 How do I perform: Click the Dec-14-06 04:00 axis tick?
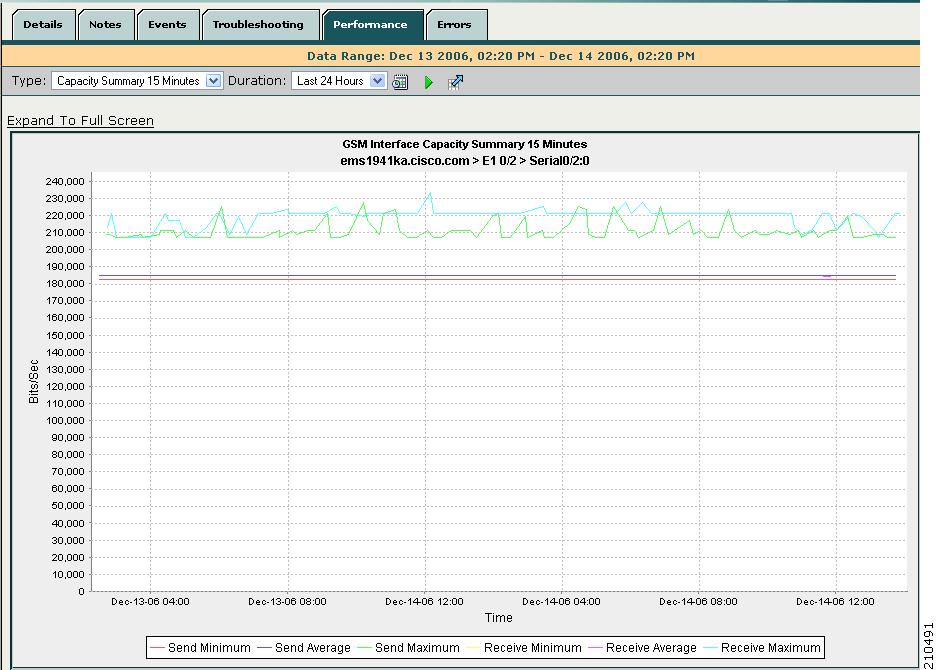click(561, 601)
